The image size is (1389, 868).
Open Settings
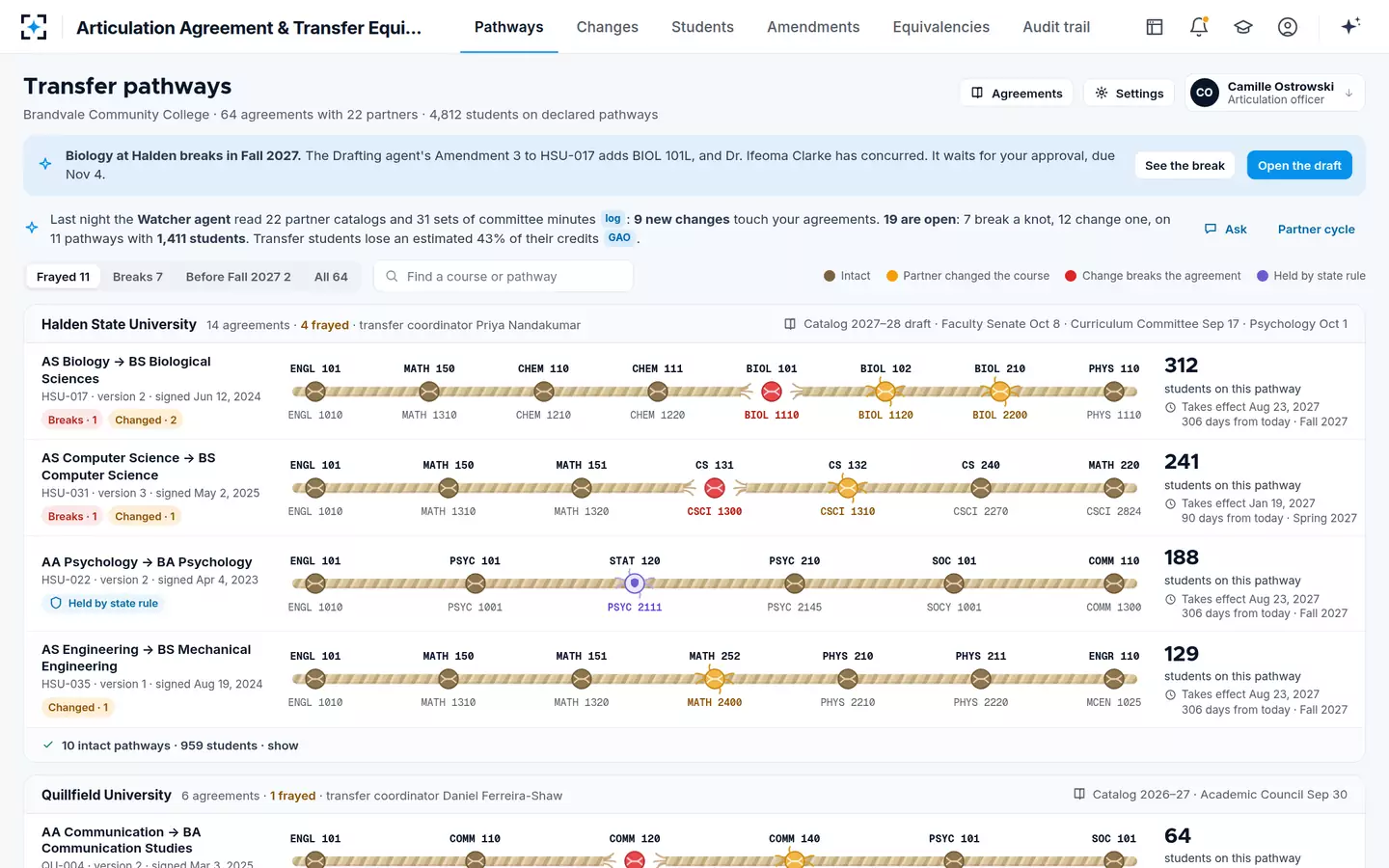click(x=1130, y=93)
